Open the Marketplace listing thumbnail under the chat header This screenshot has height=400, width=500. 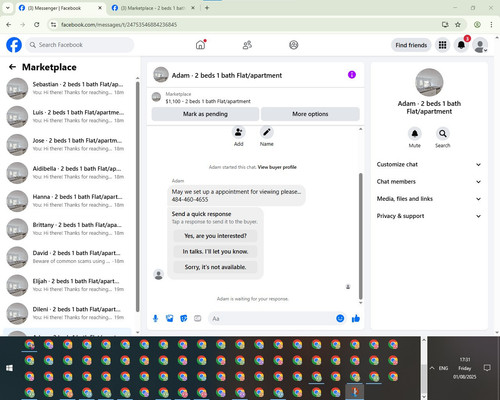click(x=156, y=97)
